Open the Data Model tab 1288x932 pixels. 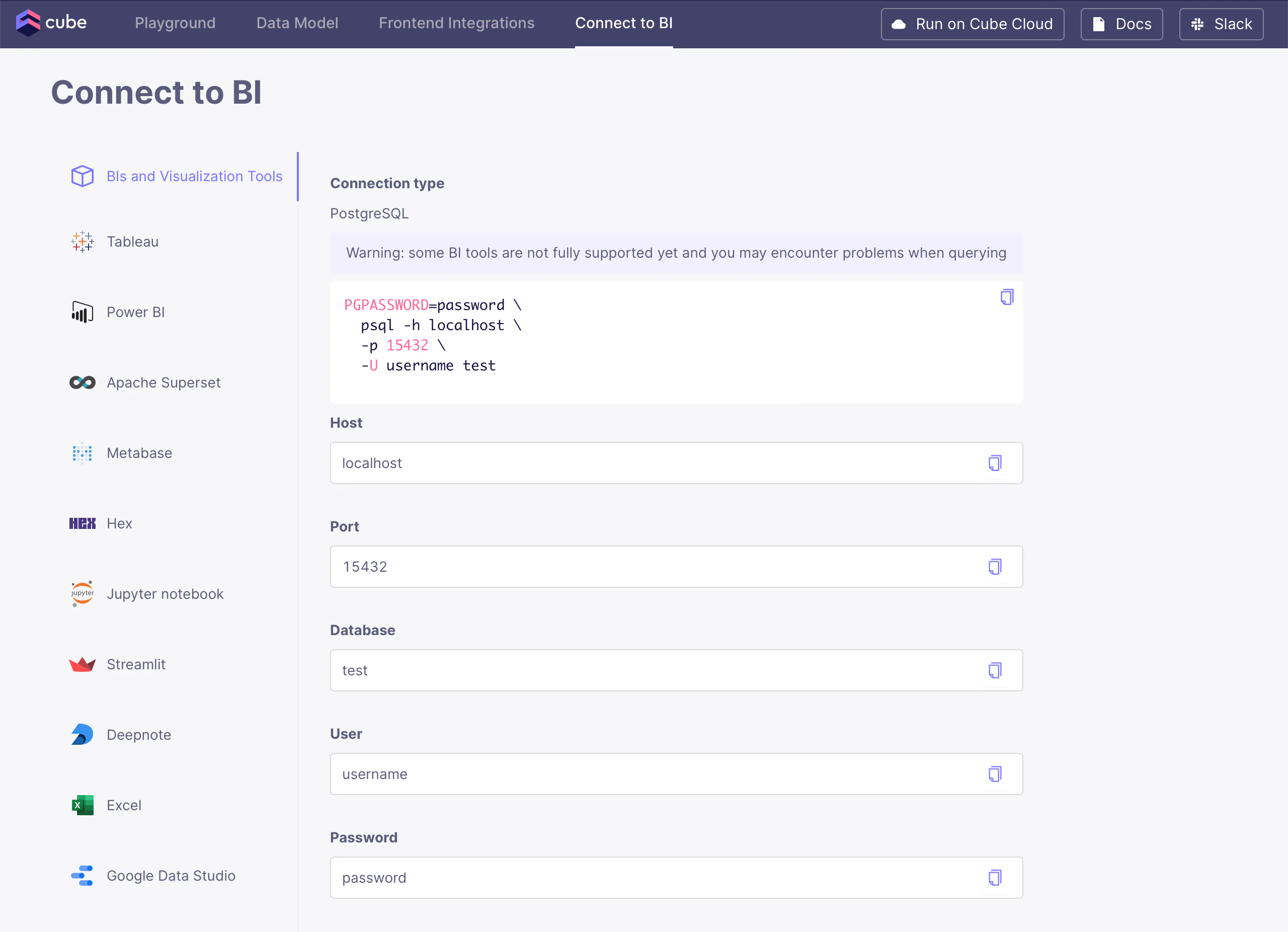tap(297, 23)
